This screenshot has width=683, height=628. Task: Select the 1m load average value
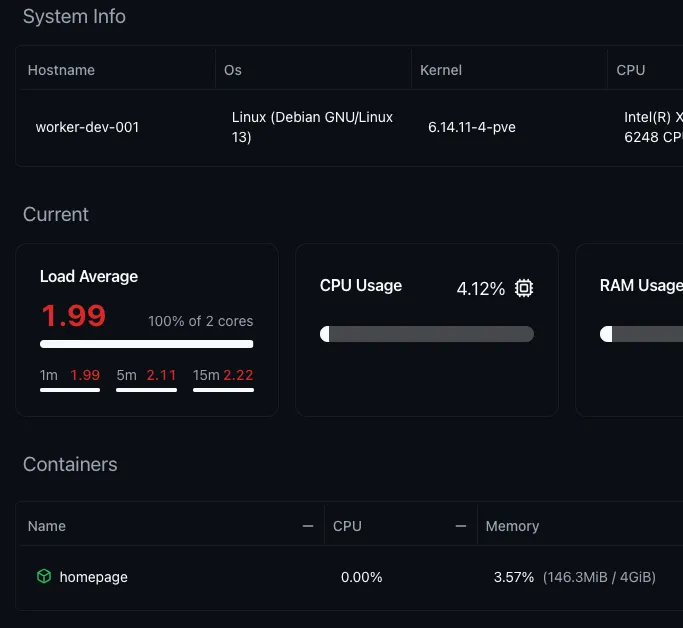(85, 375)
